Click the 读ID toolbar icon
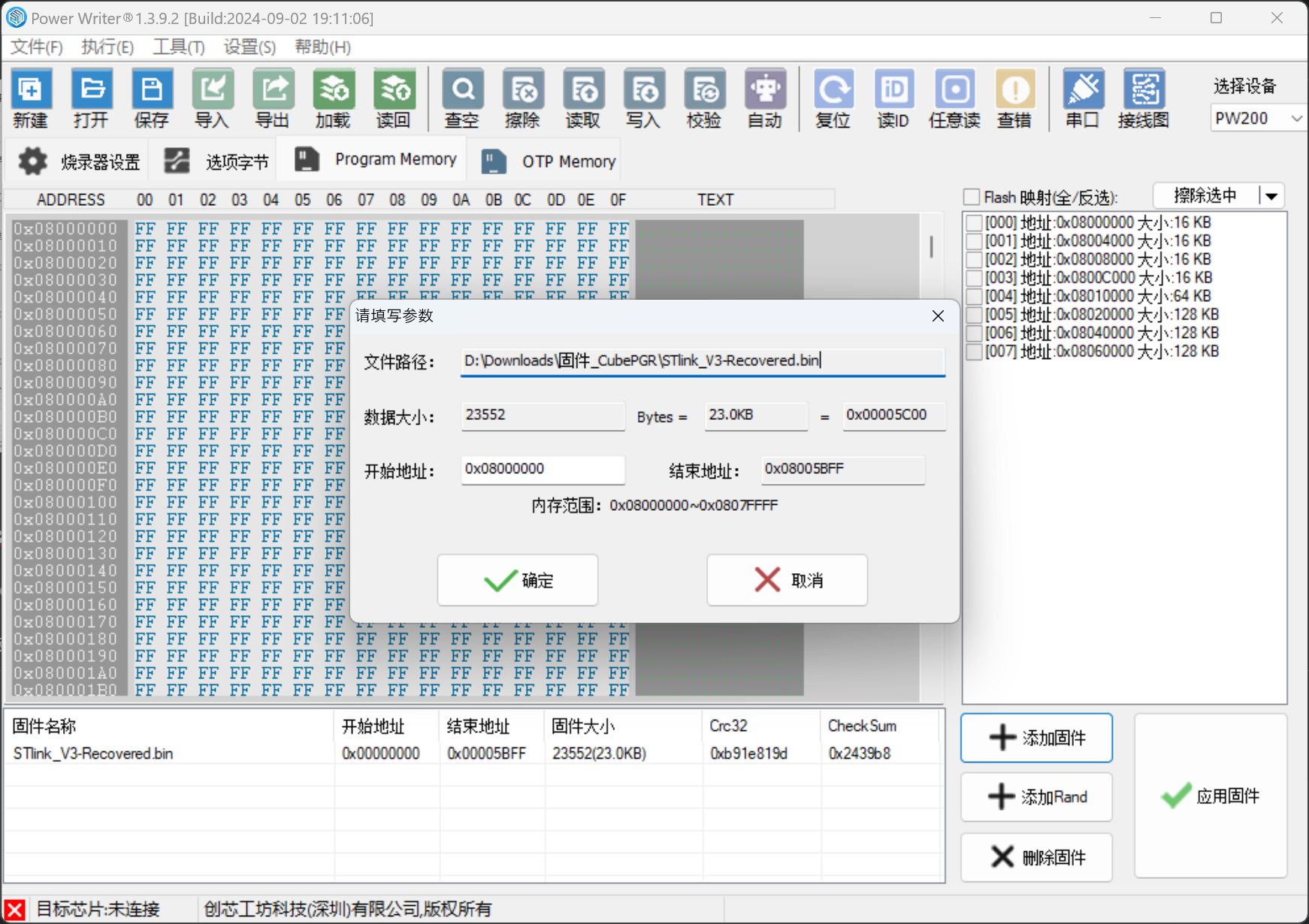Screen dimensions: 1309x924 click(x=893, y=98)
